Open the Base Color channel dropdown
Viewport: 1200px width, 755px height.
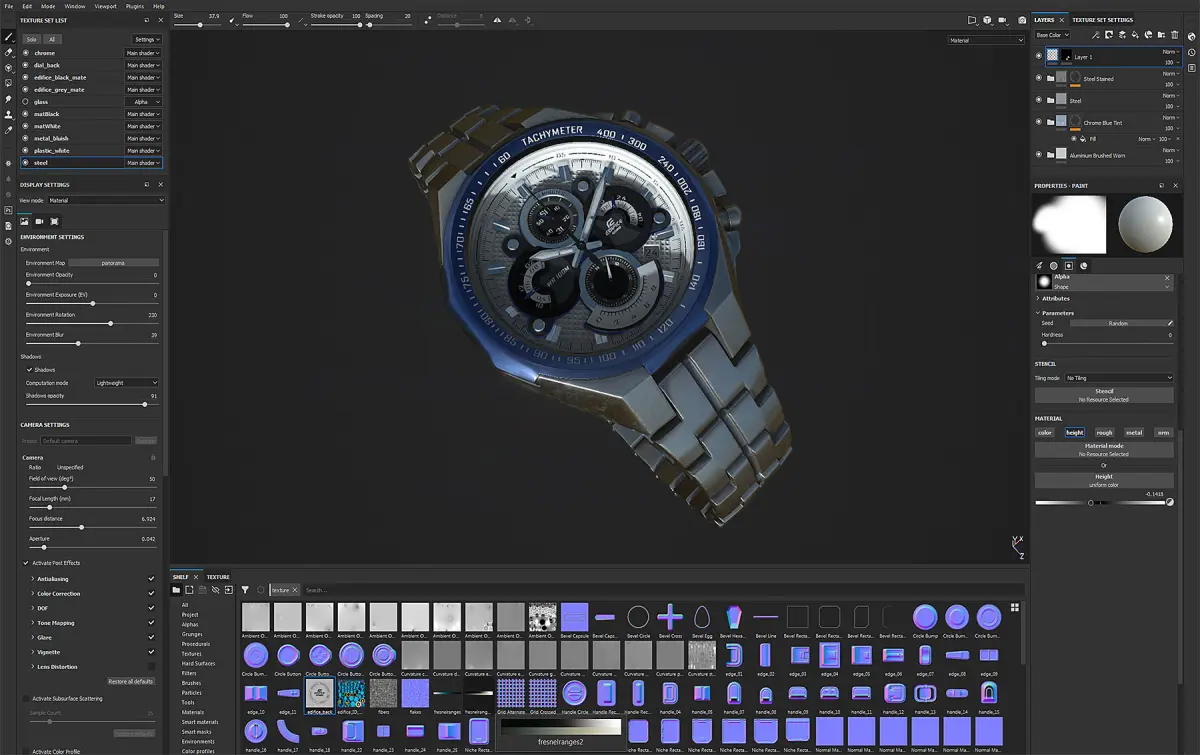pyautogui.click(x=1052, y=35)
